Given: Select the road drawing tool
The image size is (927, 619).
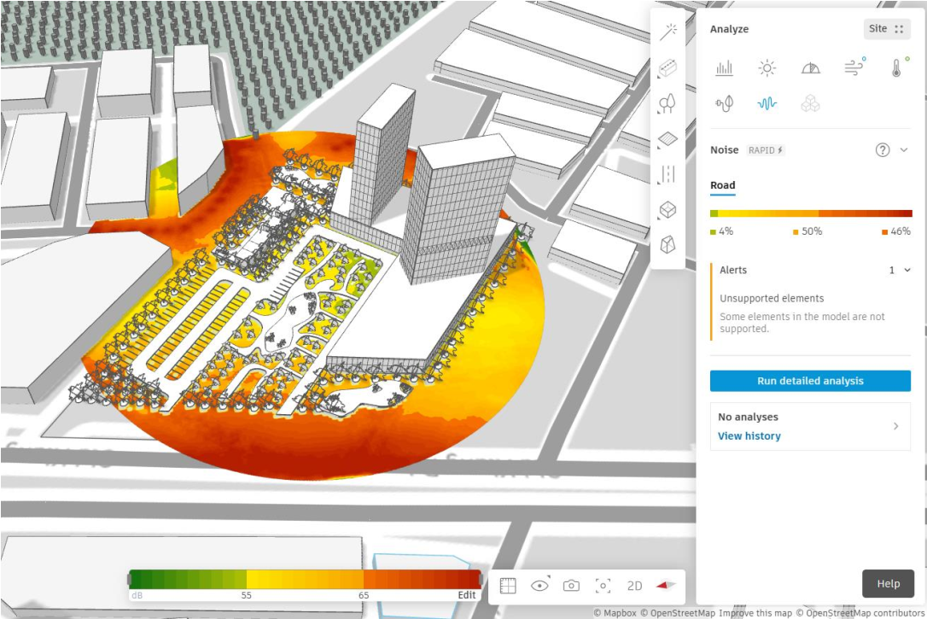Looking at the screenshot, I should tap(668, 174).
